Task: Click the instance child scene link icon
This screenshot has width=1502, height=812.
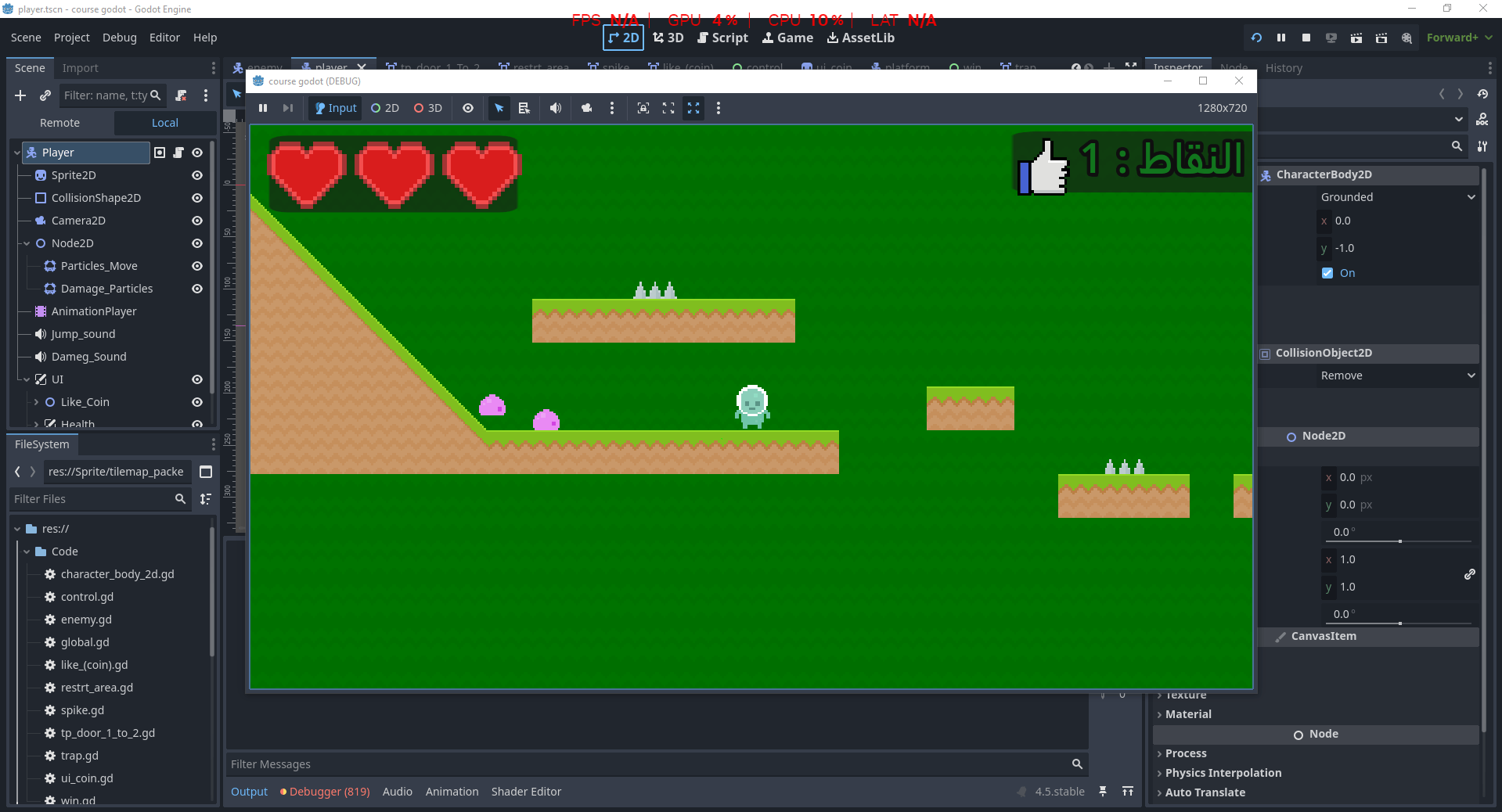Action: 45,95
